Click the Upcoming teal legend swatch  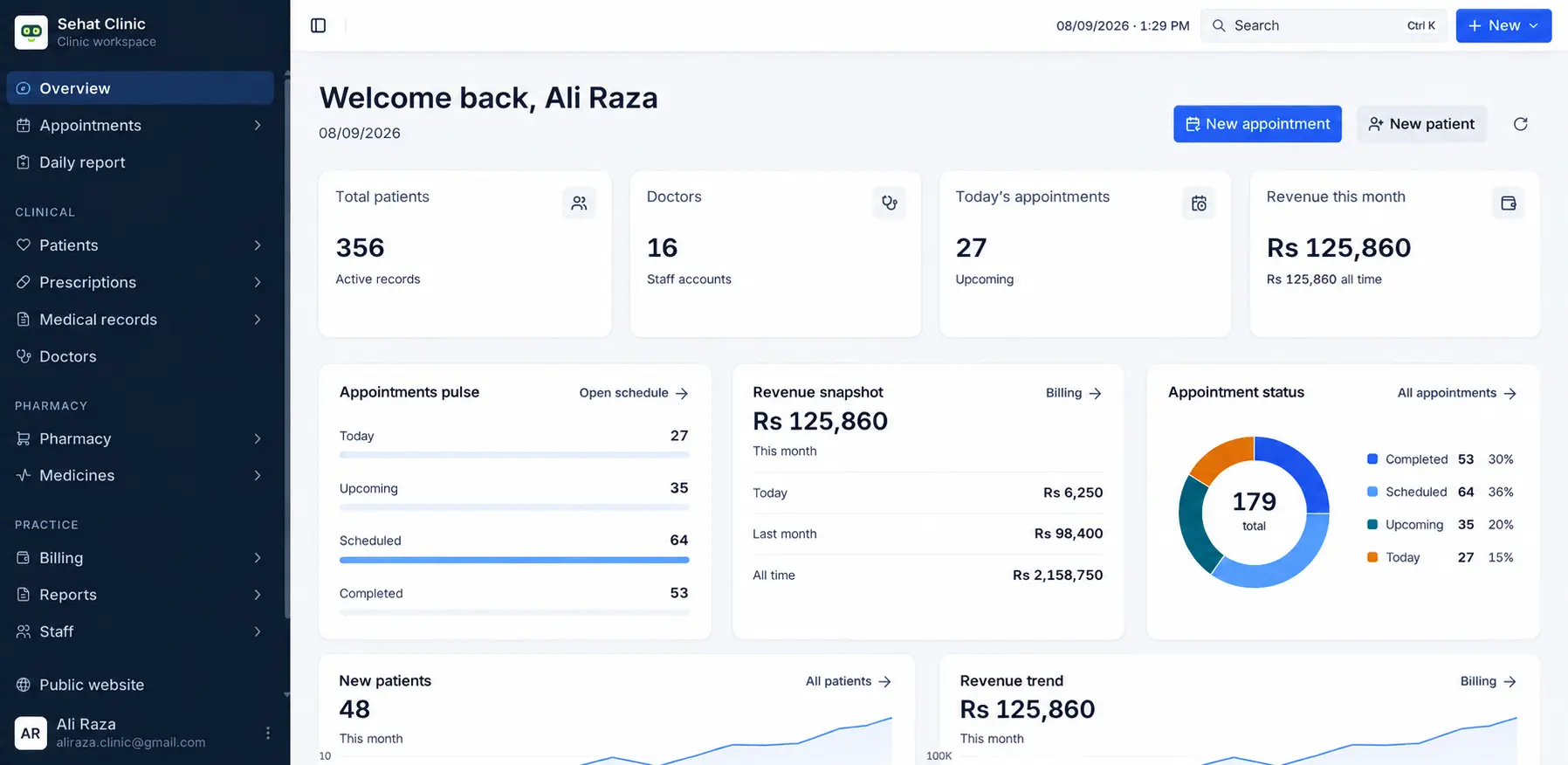(1372, 525)
